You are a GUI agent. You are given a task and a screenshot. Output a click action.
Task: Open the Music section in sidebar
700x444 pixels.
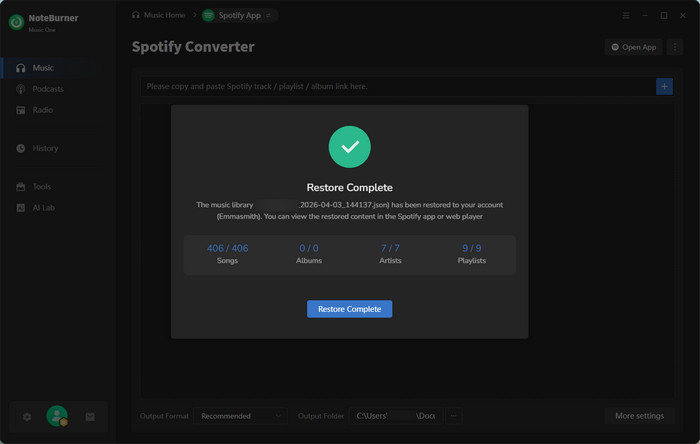click(43, 68)
